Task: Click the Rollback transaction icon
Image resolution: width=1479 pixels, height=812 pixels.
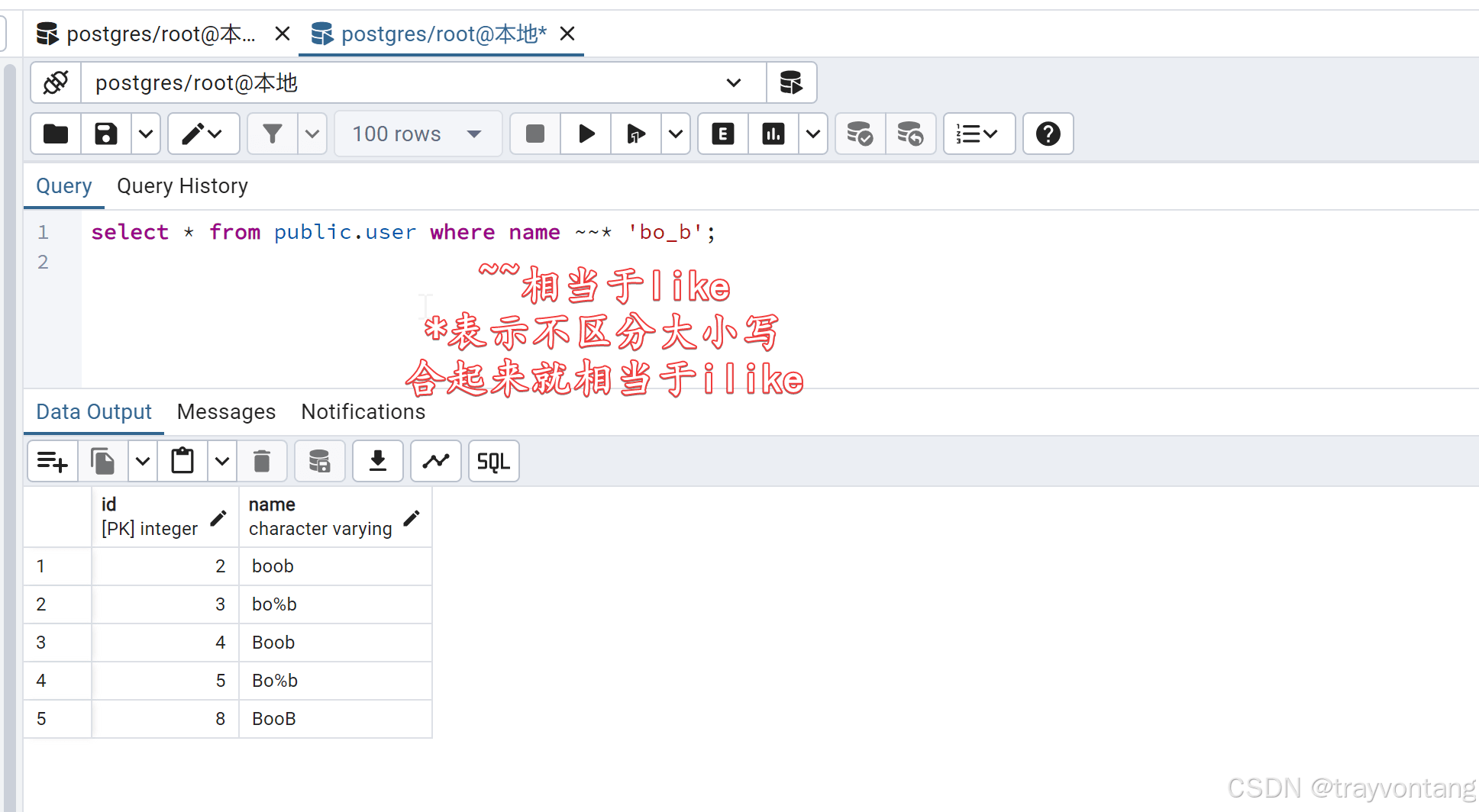Action: pos(911,134)
